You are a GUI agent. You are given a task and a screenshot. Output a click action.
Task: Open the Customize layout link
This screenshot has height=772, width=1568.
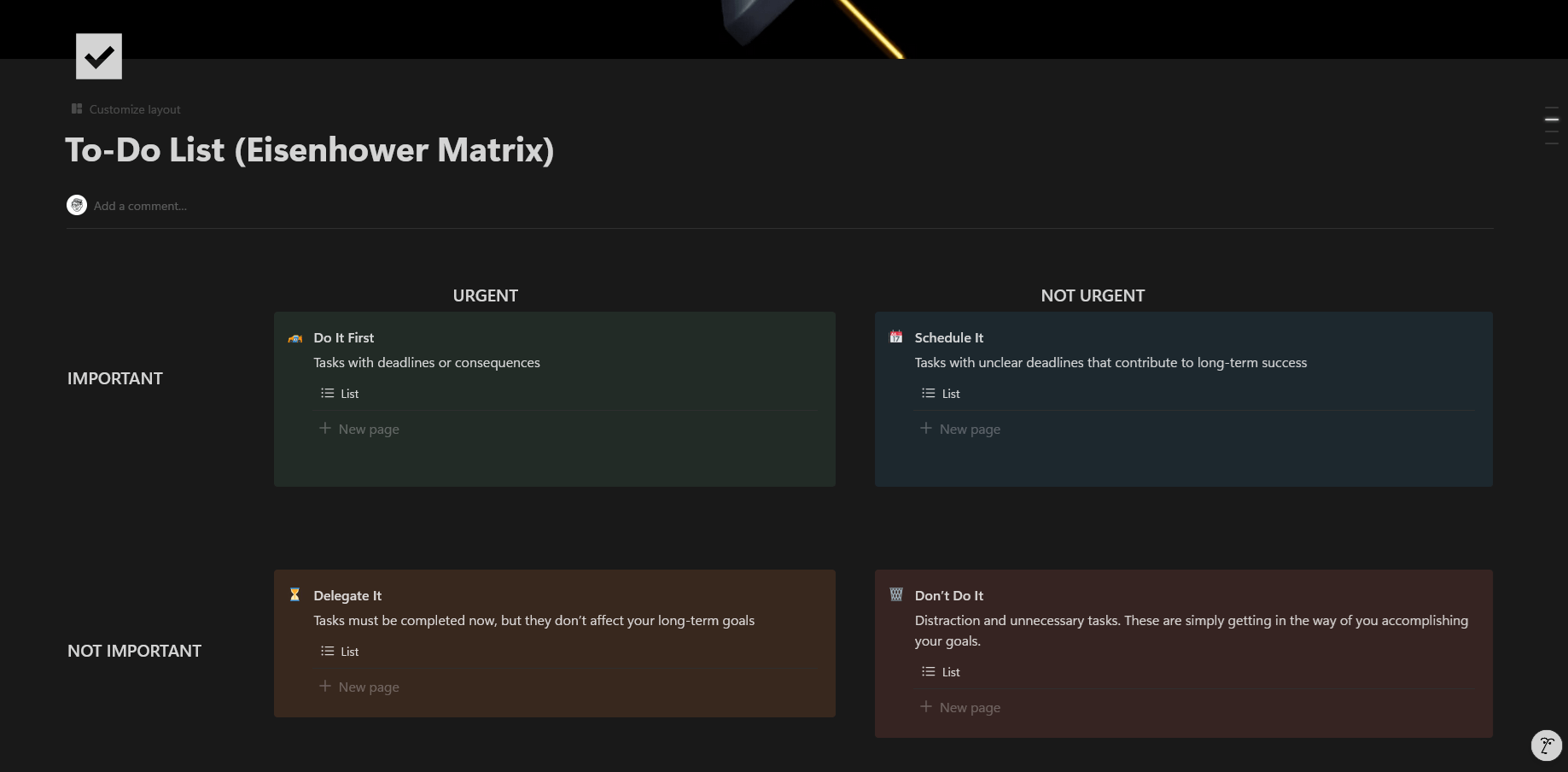[x=135, y=109]
